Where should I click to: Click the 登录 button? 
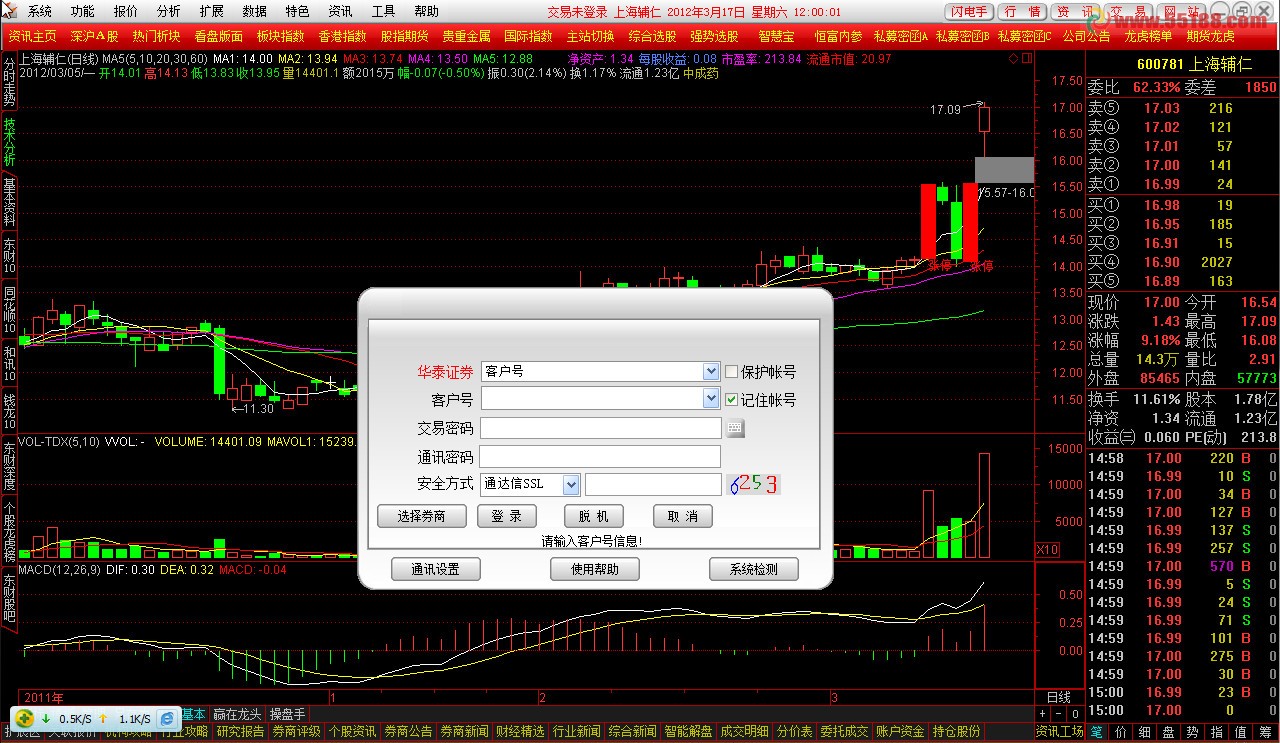(507, 516)
